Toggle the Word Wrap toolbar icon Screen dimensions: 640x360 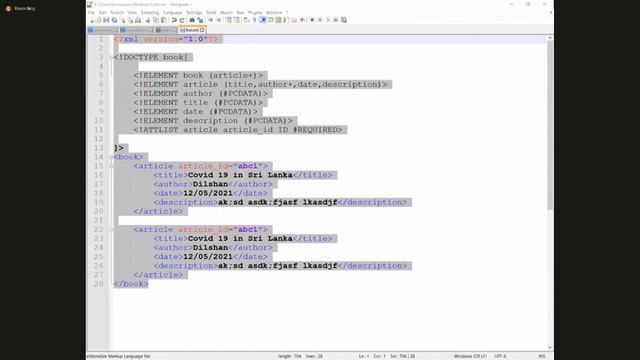pos(247,20)
